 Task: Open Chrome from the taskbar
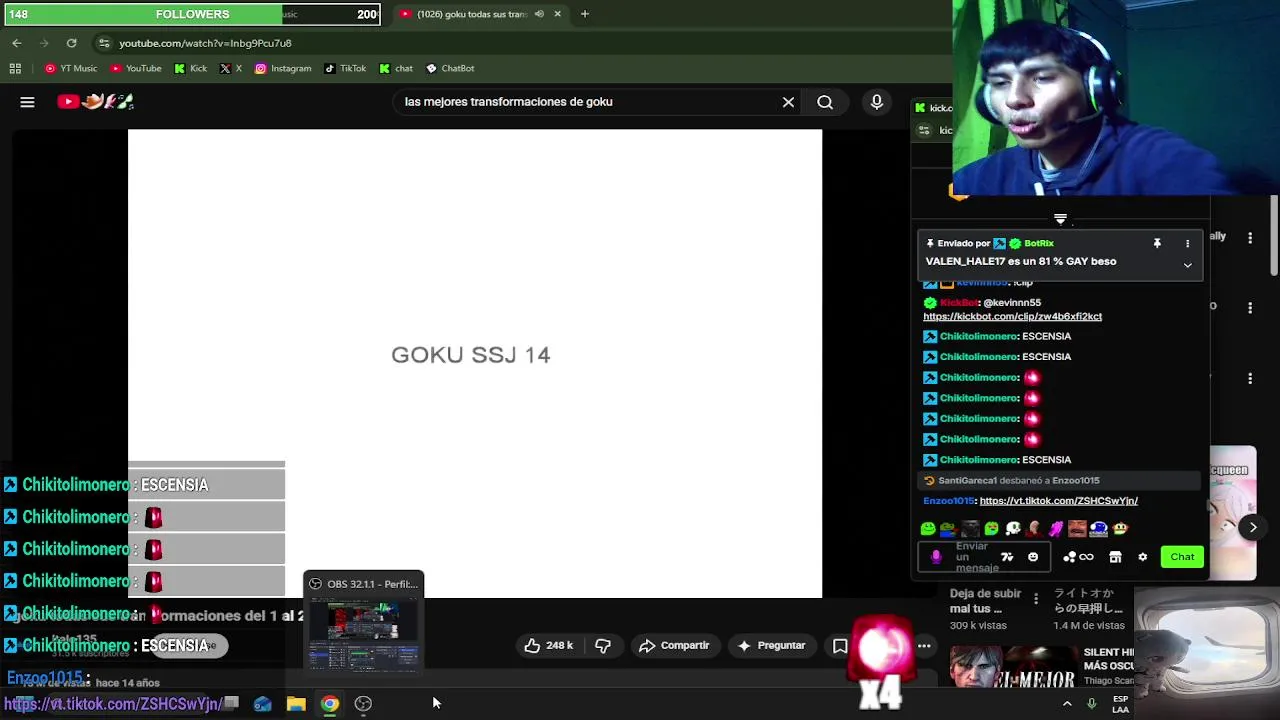[329, 704]
